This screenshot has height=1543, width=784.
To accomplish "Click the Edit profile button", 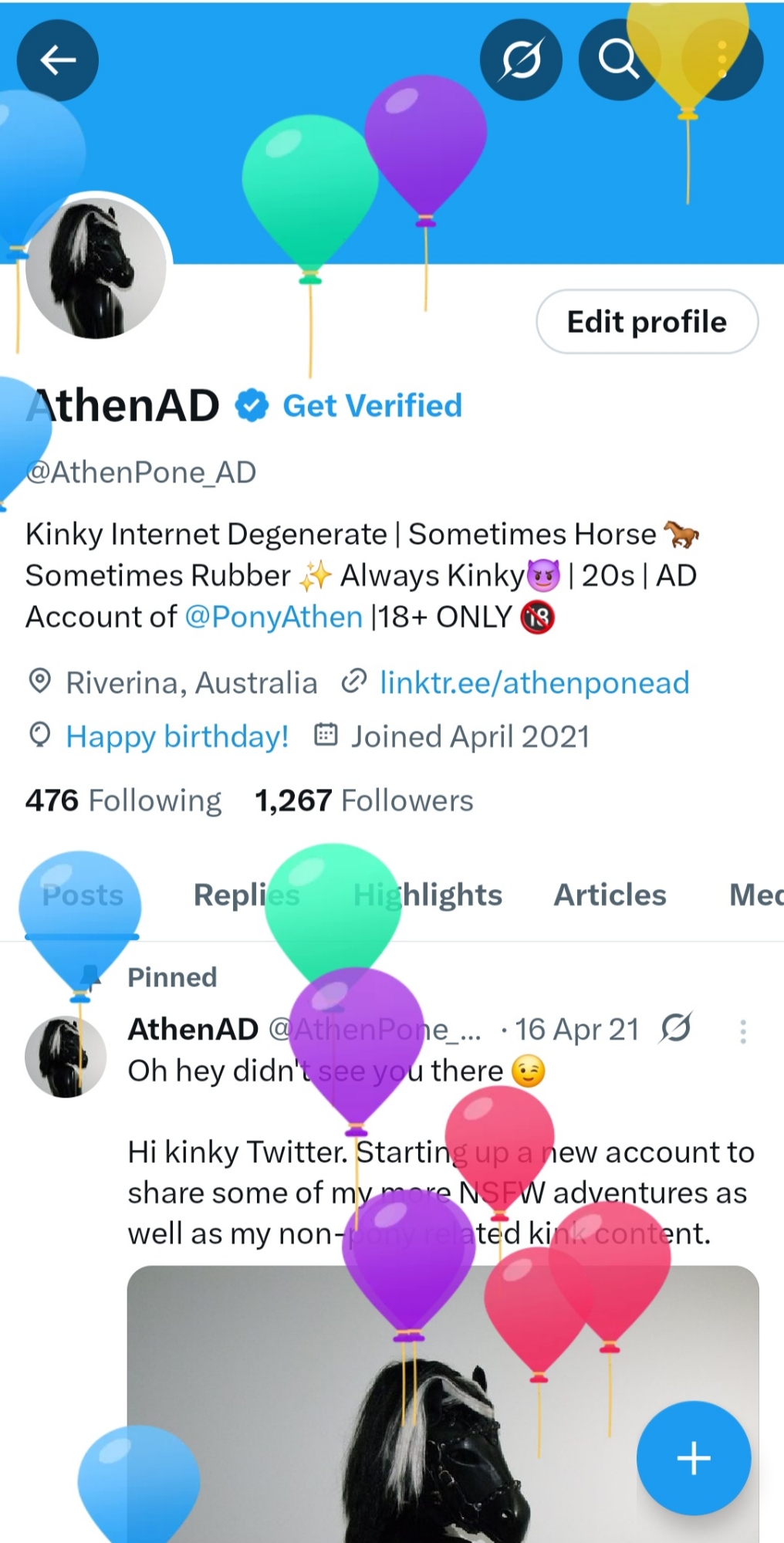I will coord(647,322).
